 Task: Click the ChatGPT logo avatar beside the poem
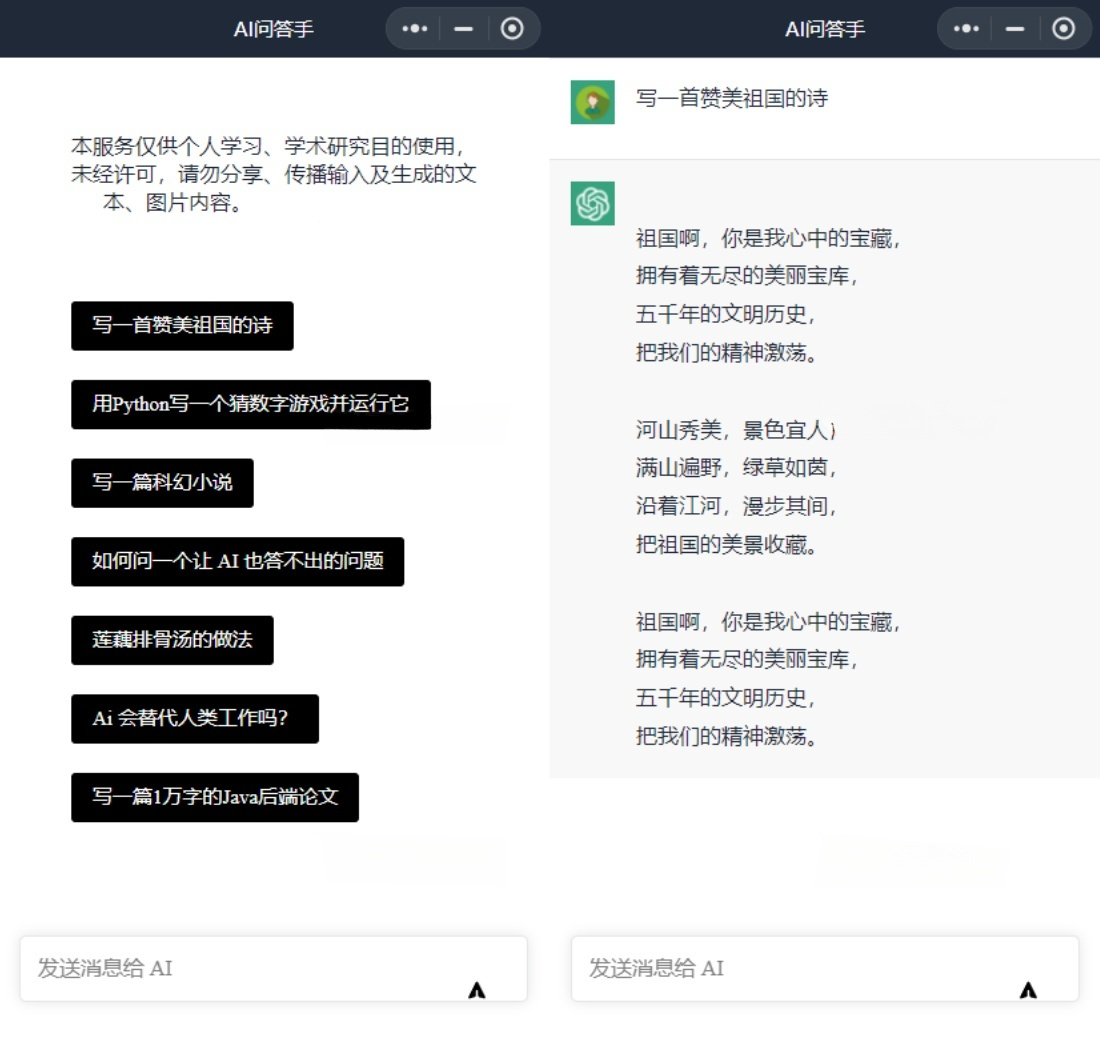point(592,204)
